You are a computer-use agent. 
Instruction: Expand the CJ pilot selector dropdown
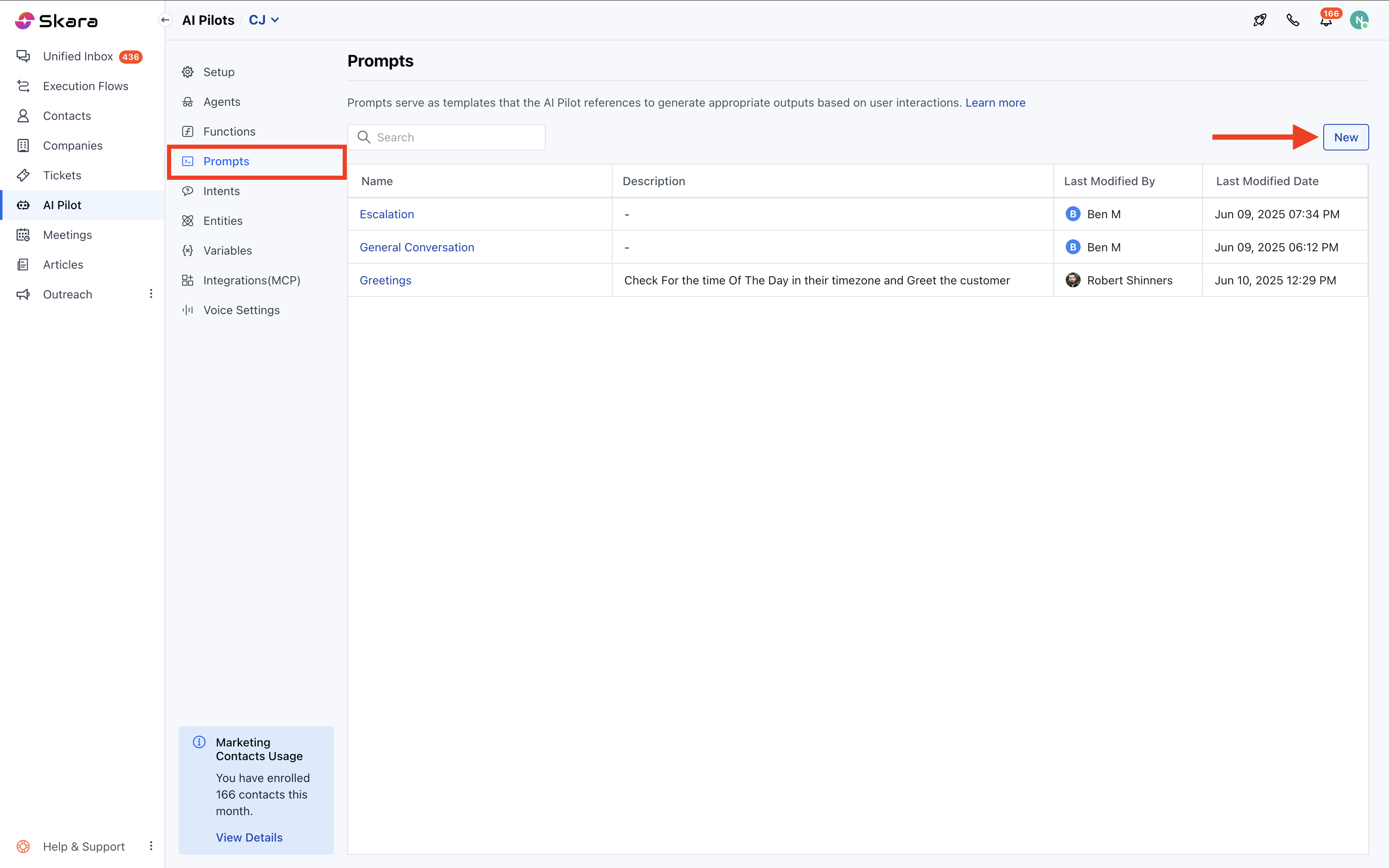coord(263,19)
